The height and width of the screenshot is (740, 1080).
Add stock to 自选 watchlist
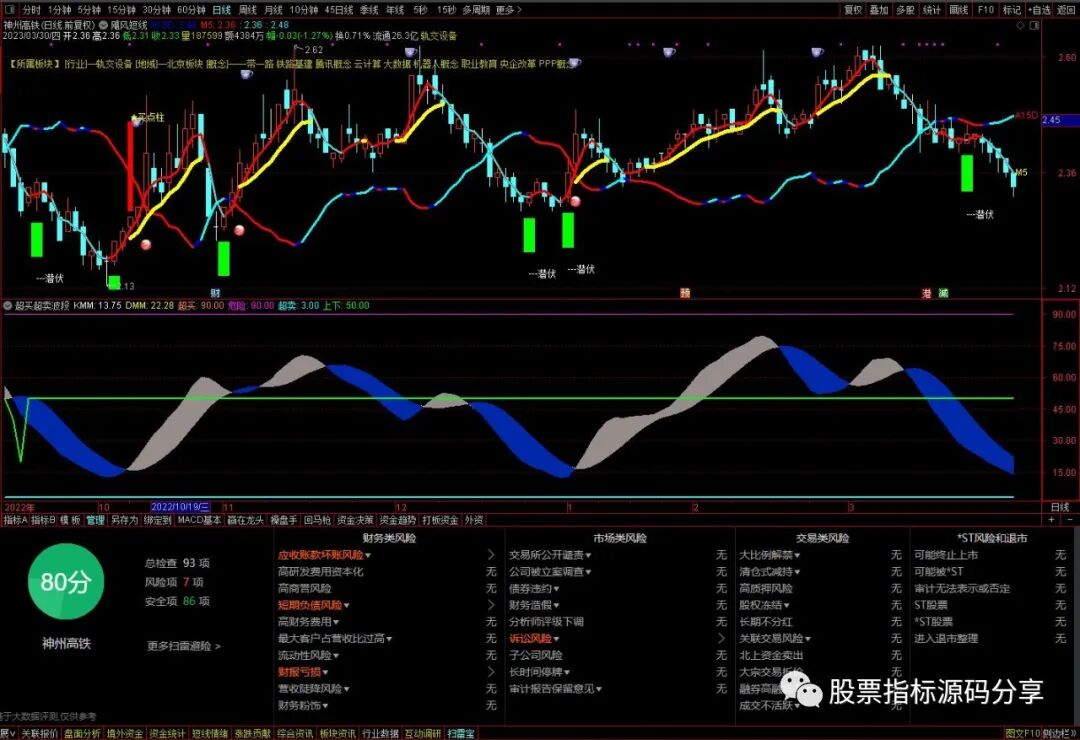tap(1039, 10)
